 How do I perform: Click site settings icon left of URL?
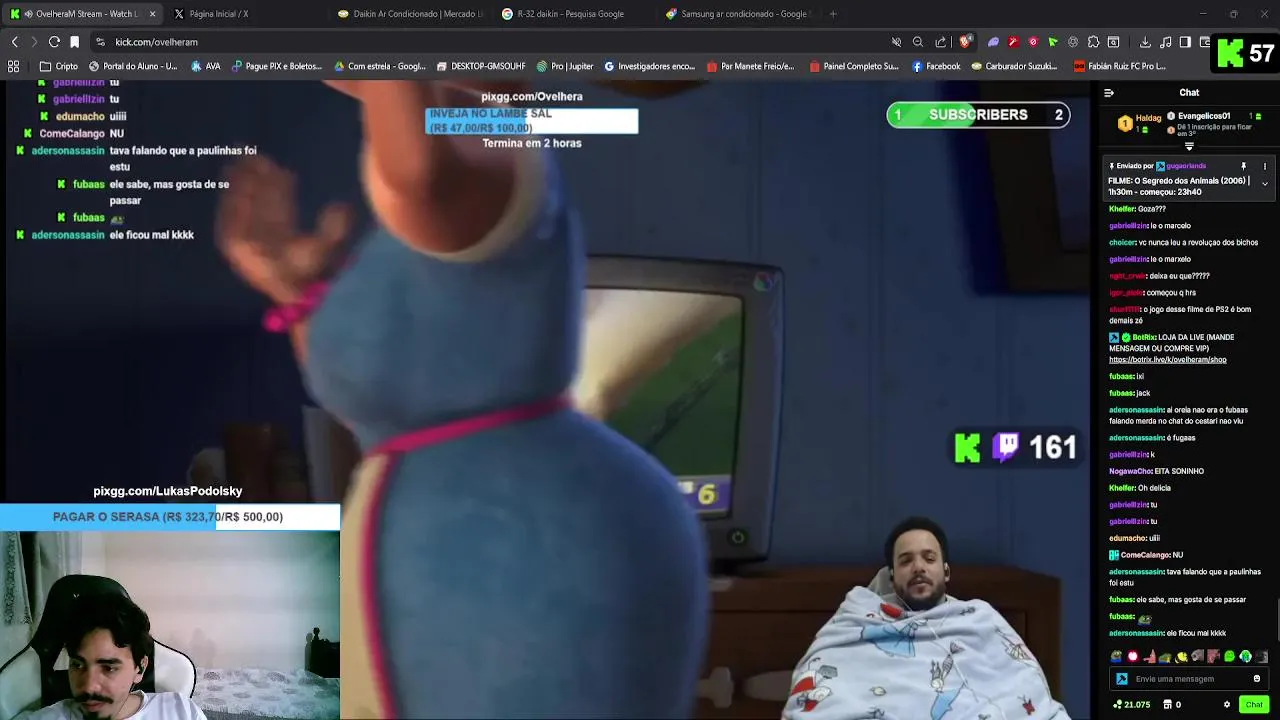[100, 42]
